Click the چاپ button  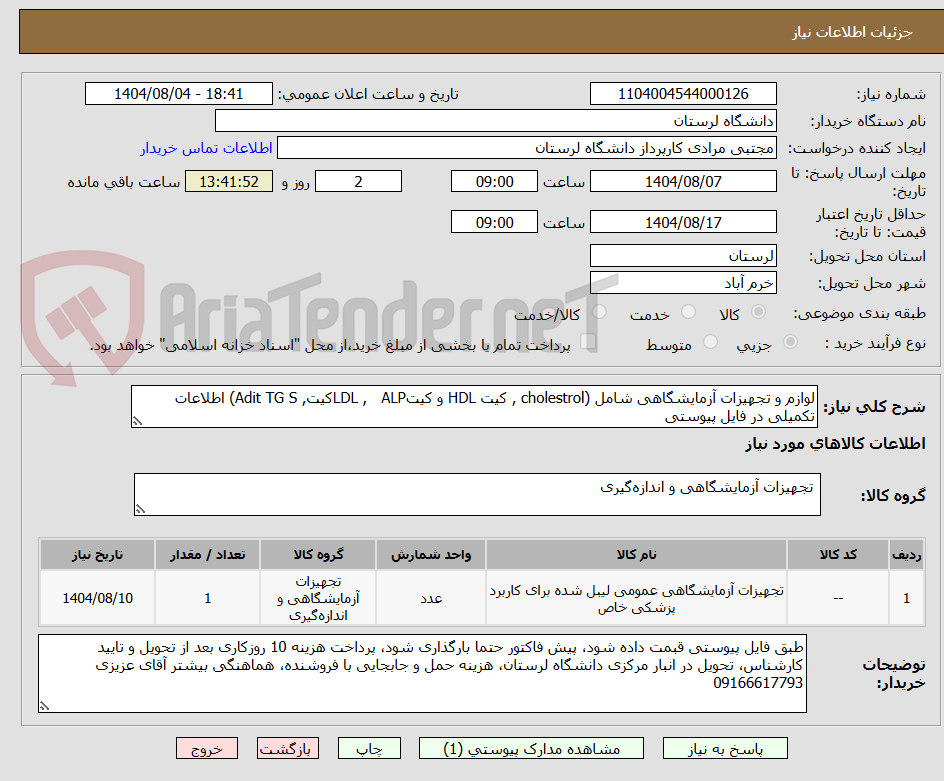tap(369, 748)
